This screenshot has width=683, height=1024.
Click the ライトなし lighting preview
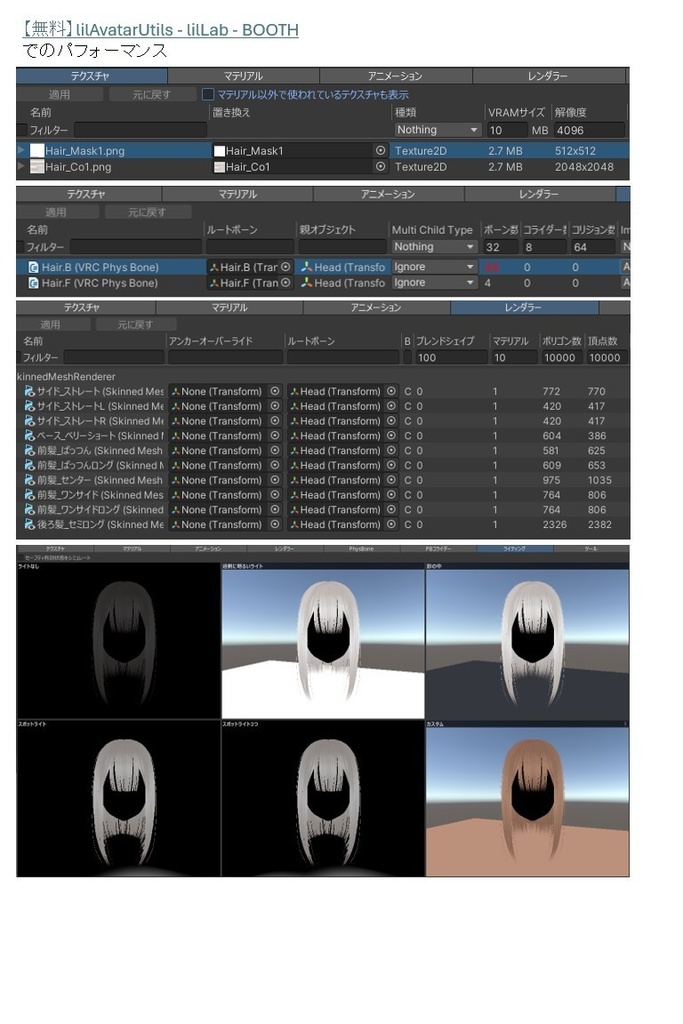118,641
